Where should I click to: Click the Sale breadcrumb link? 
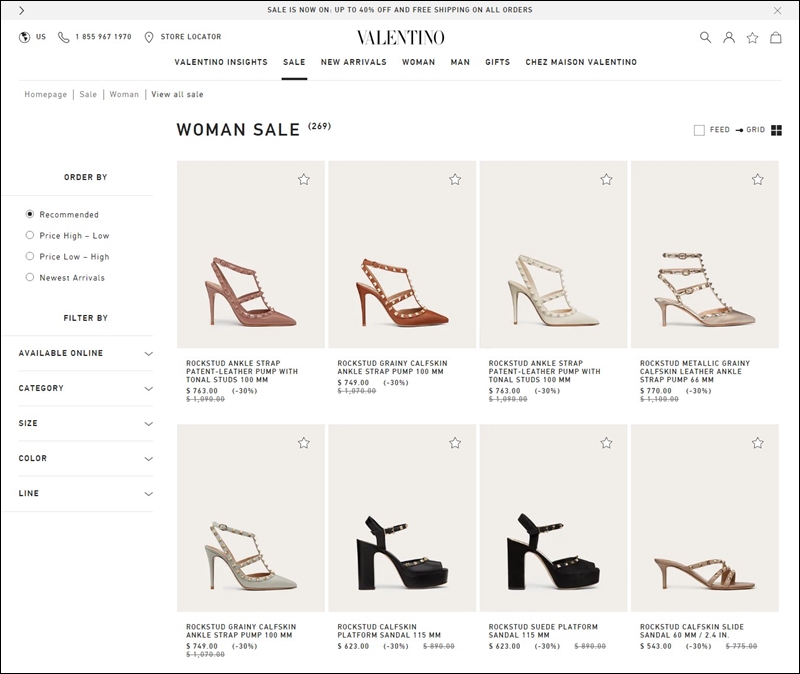tap(88, 94)
